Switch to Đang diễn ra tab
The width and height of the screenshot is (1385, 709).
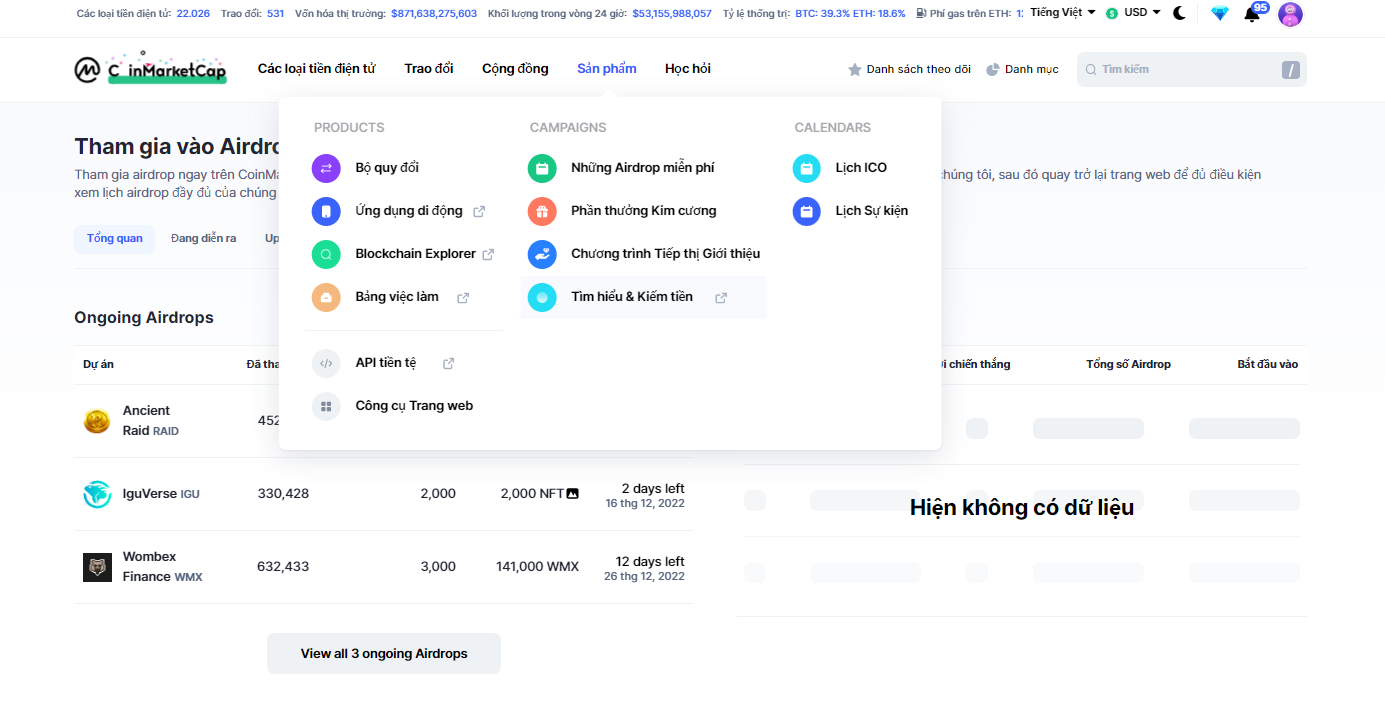tap(204, 239)
